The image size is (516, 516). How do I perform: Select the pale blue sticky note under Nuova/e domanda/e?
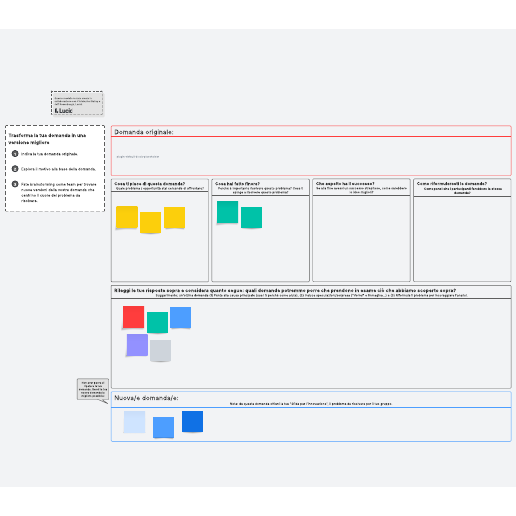pos(134,422)
